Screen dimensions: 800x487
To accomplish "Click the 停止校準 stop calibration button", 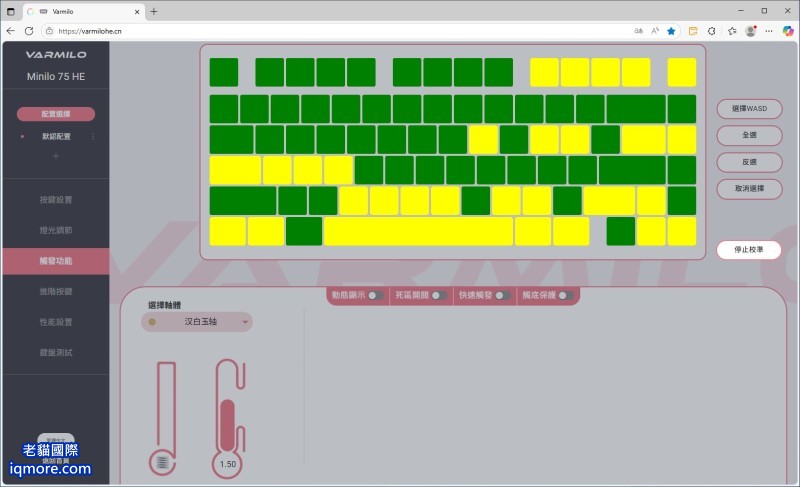I will click(749, 250).
